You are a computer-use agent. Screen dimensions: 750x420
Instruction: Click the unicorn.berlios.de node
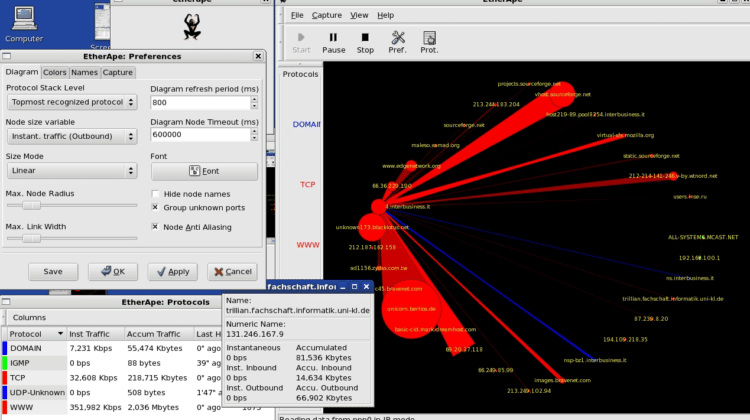(411, 309)
